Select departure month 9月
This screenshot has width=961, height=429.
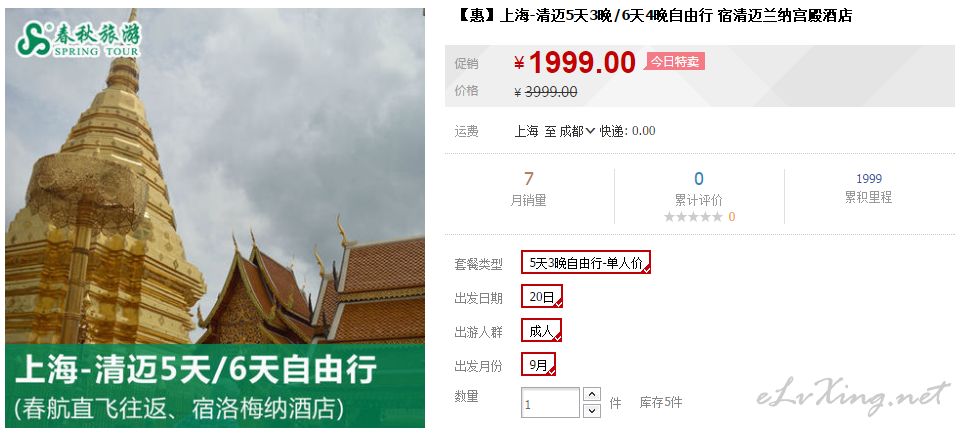[x=539, y=365]
